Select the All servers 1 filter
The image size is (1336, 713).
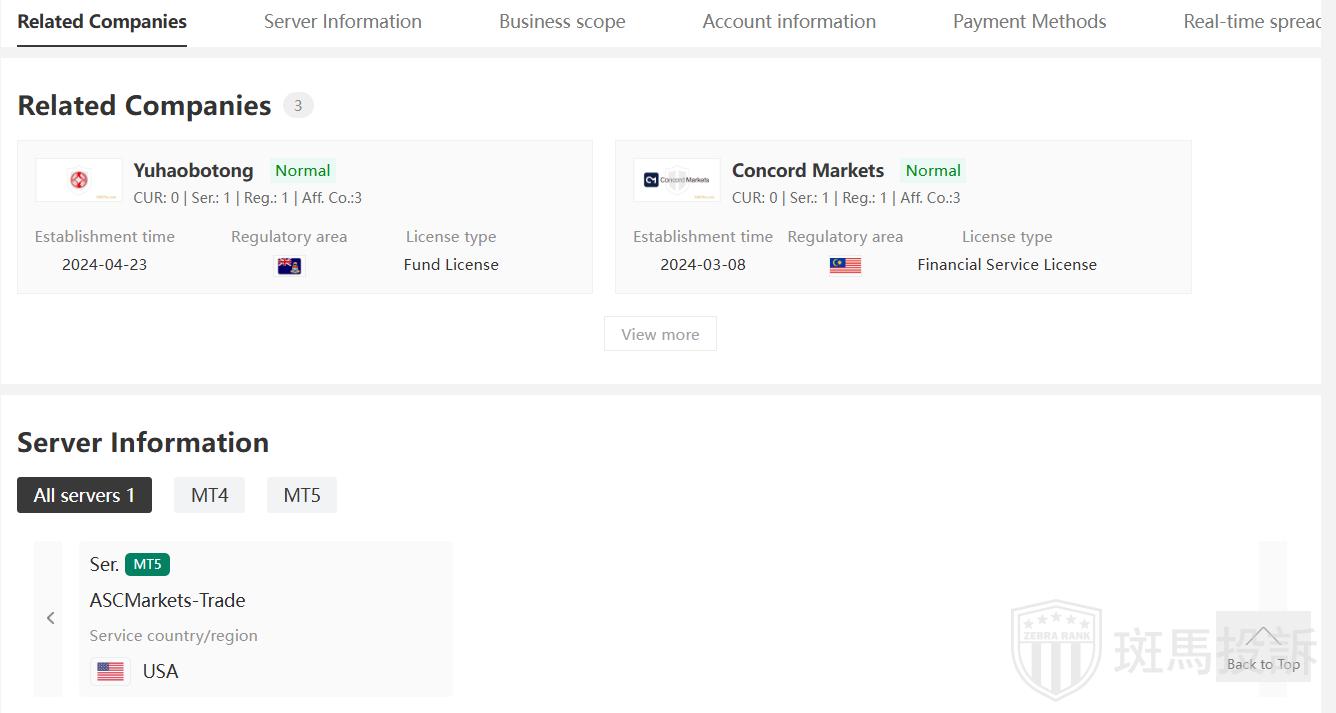(x=84, y=495)
